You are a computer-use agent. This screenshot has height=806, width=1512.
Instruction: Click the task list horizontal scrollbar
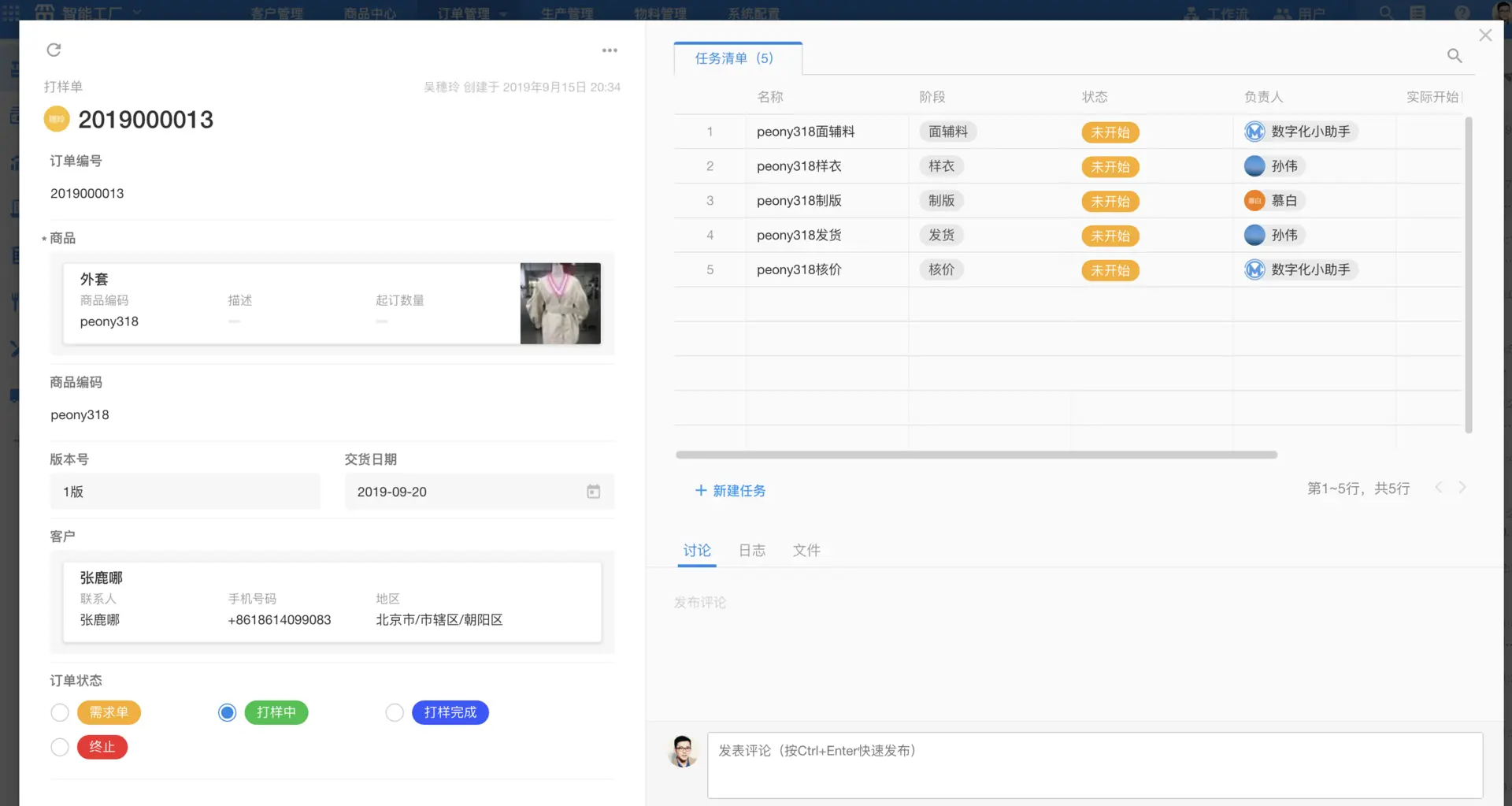tap(976, 455)
